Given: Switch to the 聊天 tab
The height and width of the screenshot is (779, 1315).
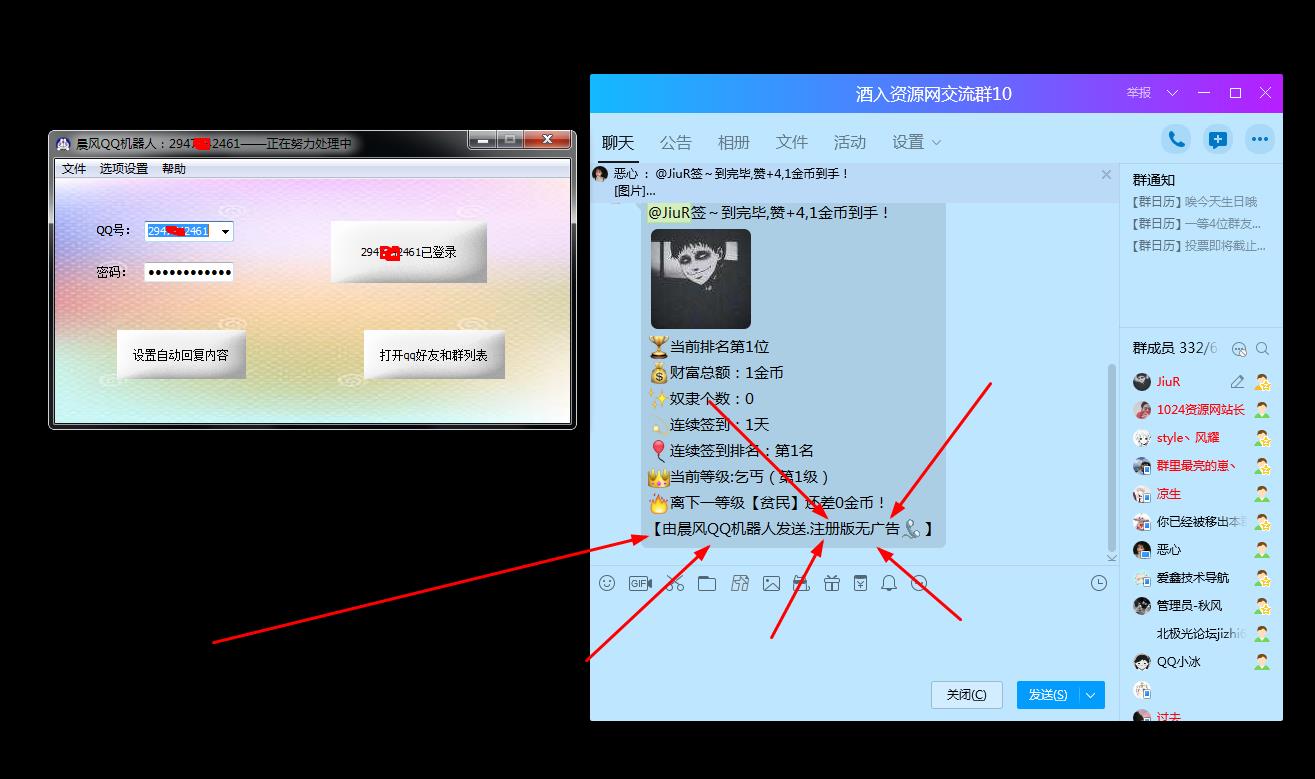Looking at the screenshot, I should click(618, 142).
